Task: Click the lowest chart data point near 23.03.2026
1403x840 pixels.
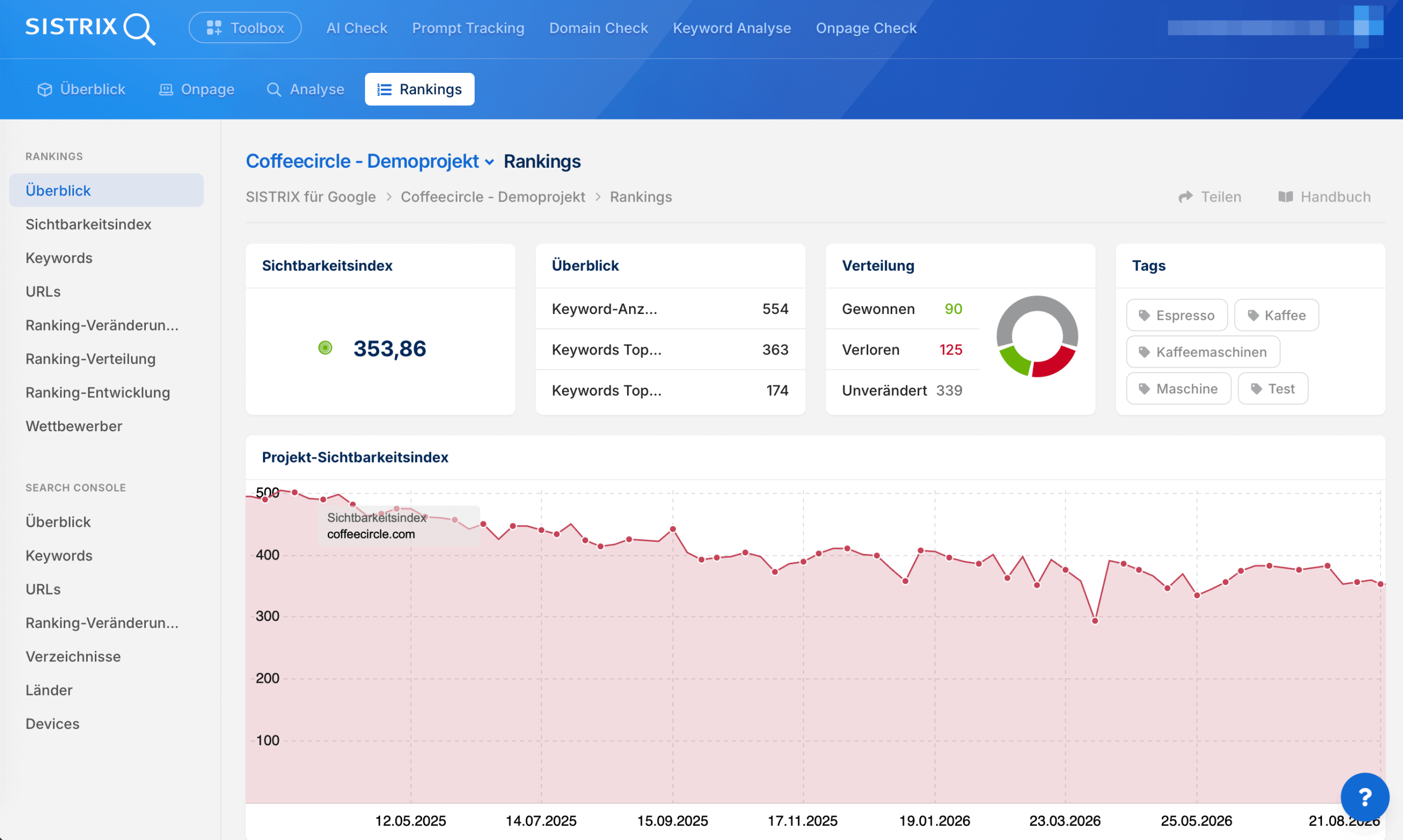Action: click(x=1094, y=621)
